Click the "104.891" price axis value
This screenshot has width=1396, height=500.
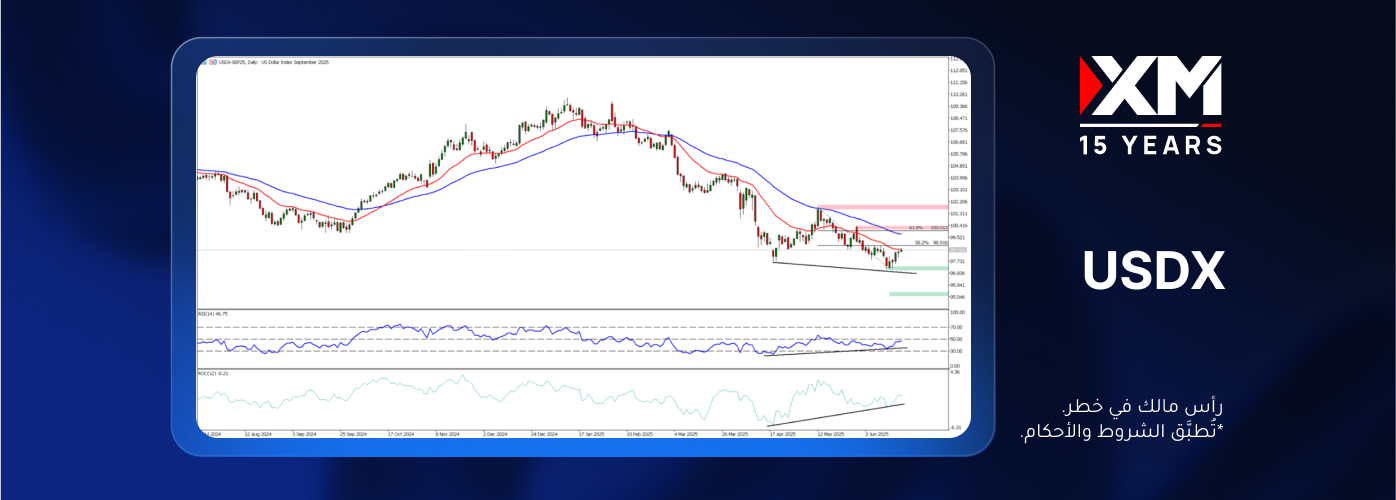tap(958, 166)
